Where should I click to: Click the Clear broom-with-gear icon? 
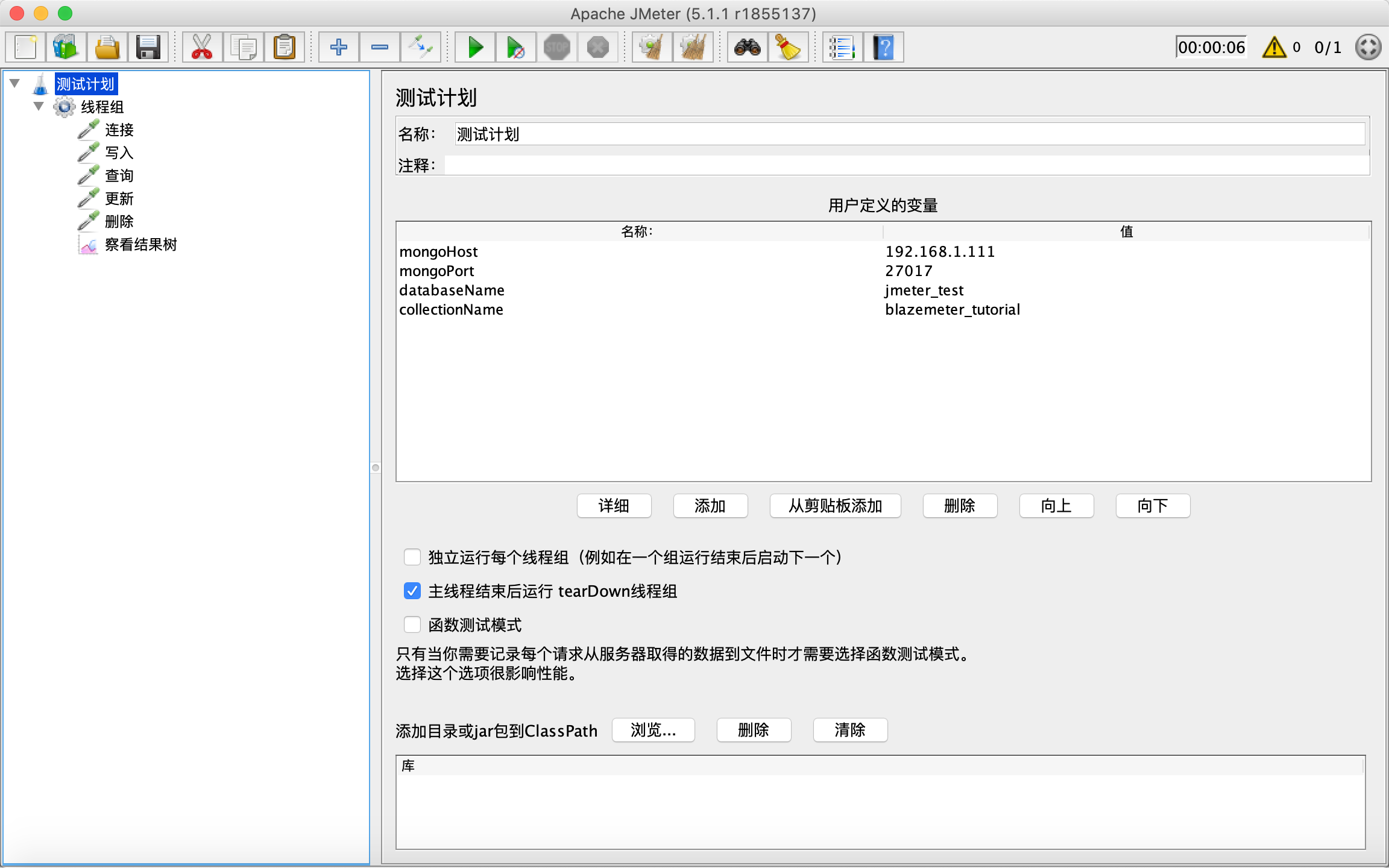[652, 47]
